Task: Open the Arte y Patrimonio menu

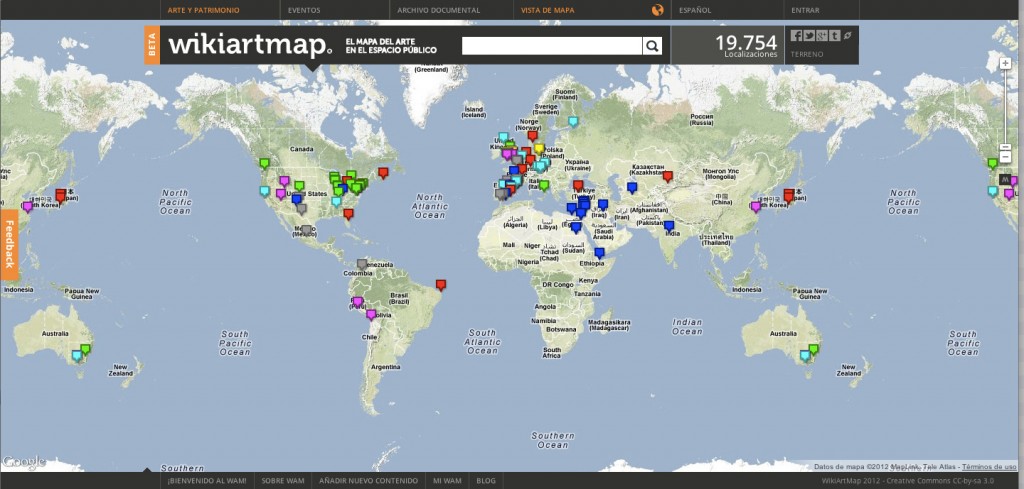Action: pyautogui.click(x=203, y=11)
